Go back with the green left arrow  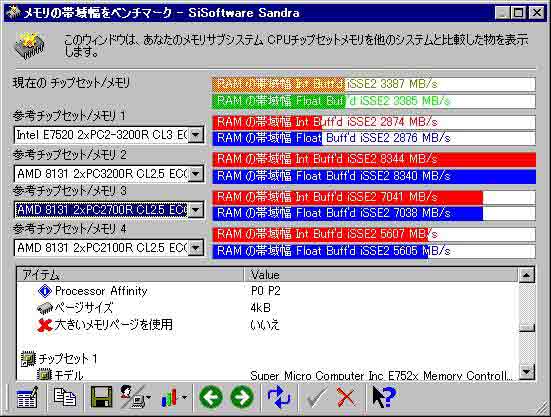tap(211, 397)
